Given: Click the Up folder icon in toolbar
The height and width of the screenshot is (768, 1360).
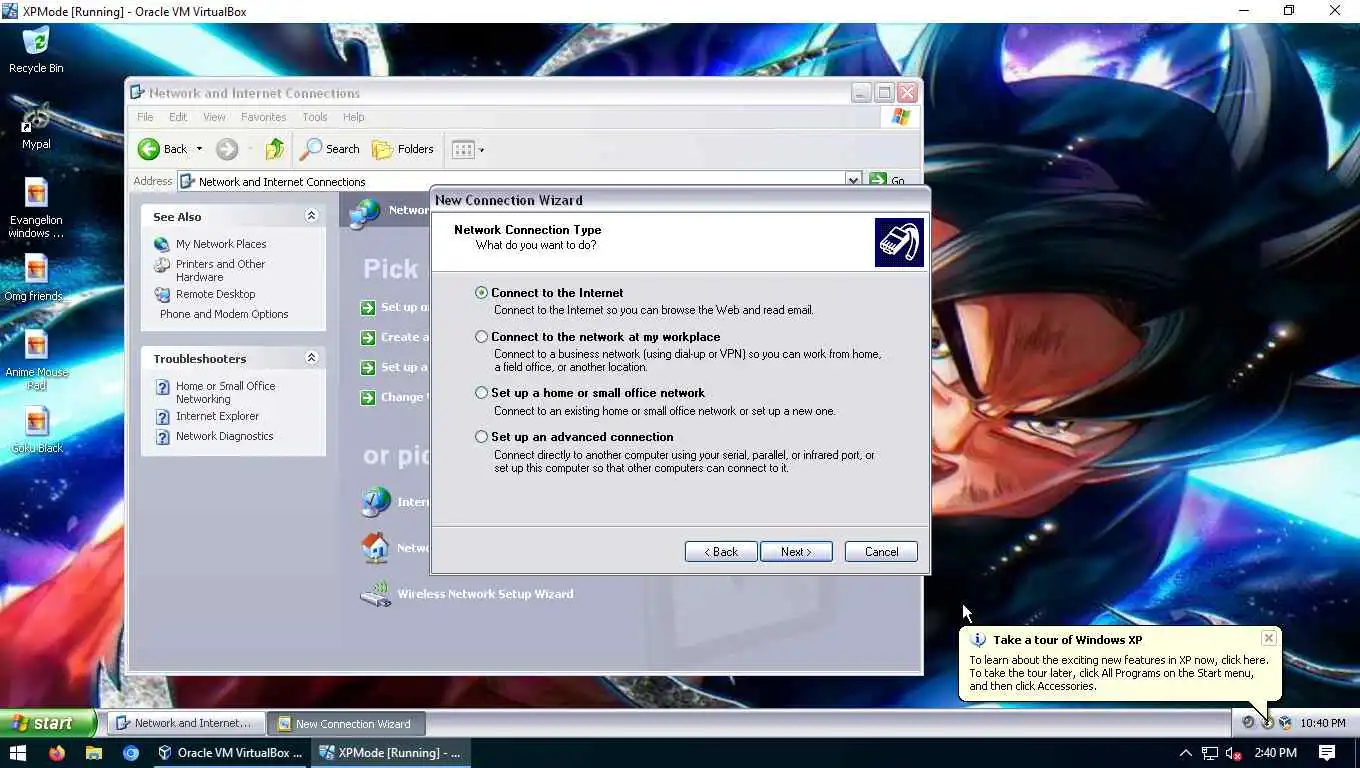Looking at the screenshot, I should pos(274,149).
